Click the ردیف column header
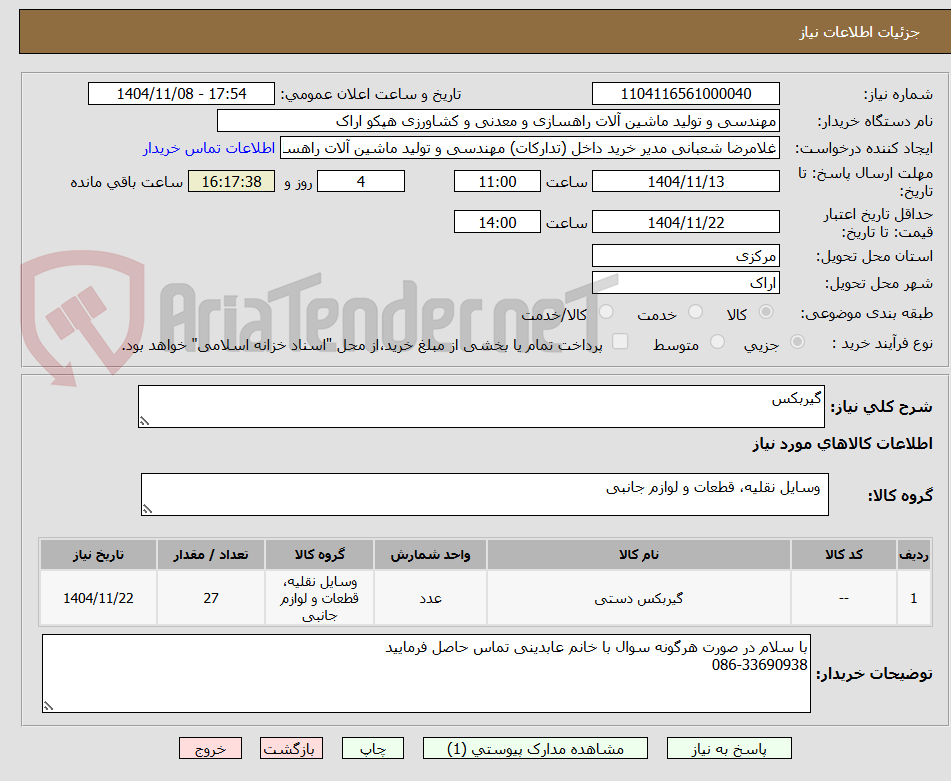This screenshot has height=781, width=951. click(914, 554)
